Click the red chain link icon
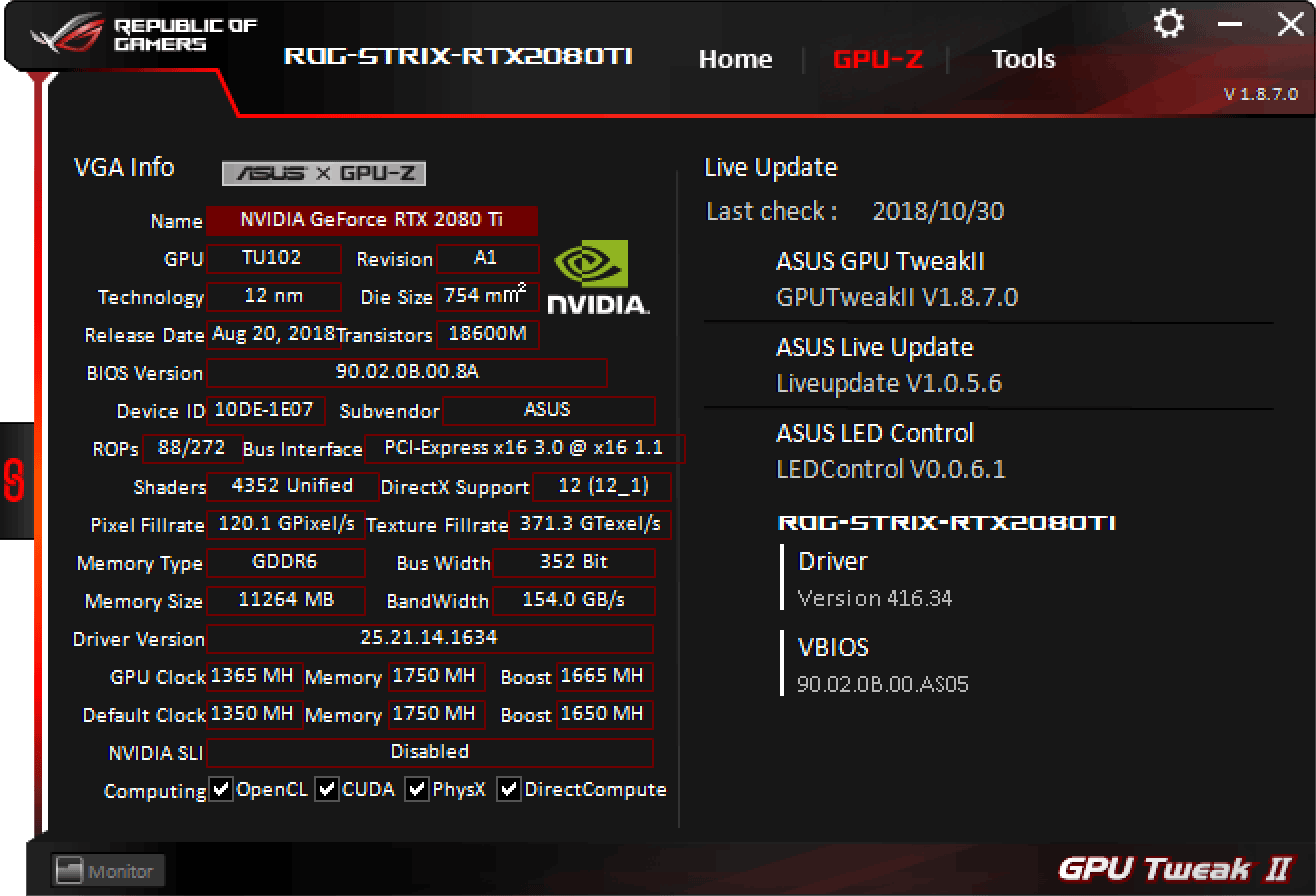Viewport: 1316px width, 896px height. click(14, 481)
